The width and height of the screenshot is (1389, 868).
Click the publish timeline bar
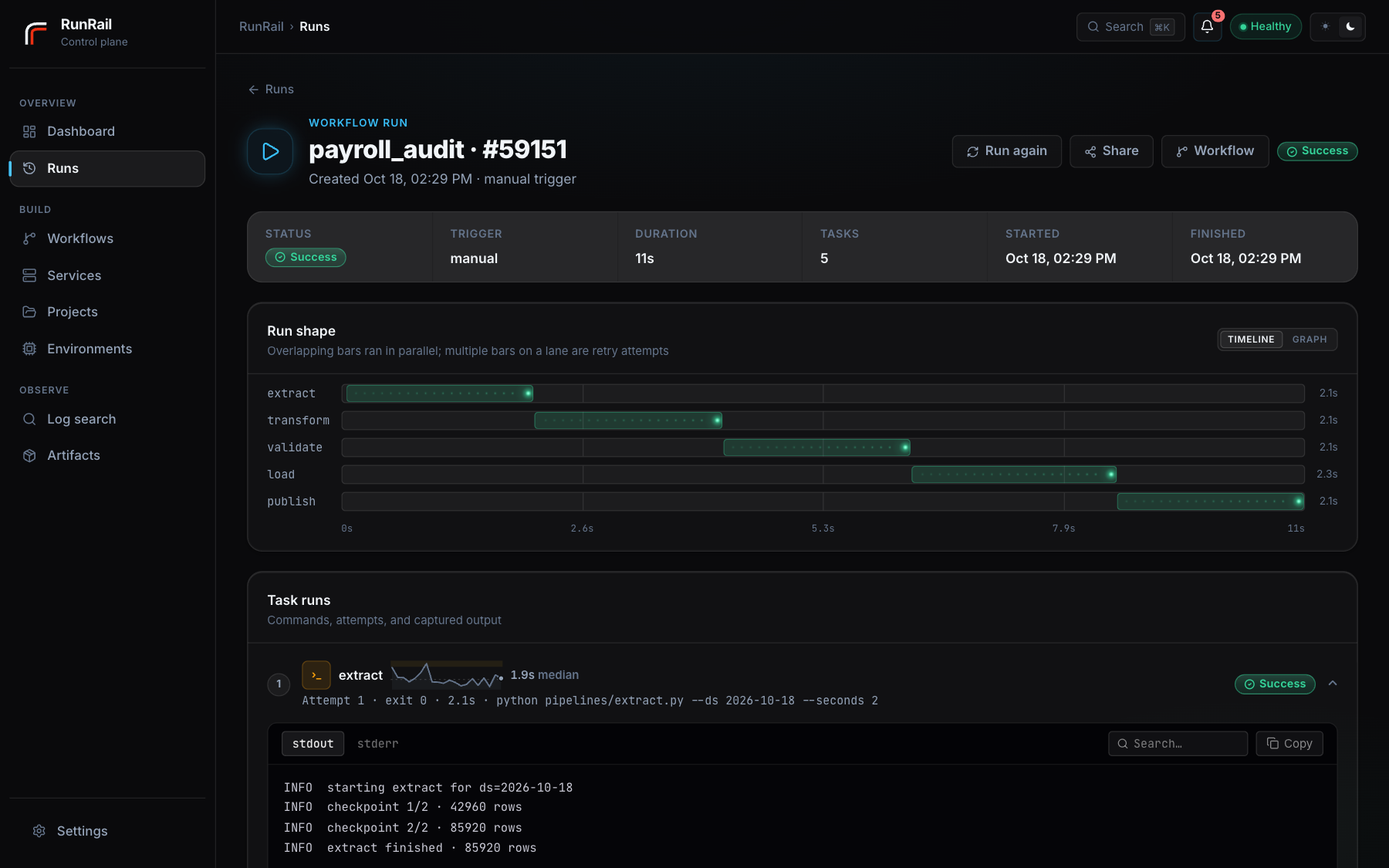(x=1211, y=502)
